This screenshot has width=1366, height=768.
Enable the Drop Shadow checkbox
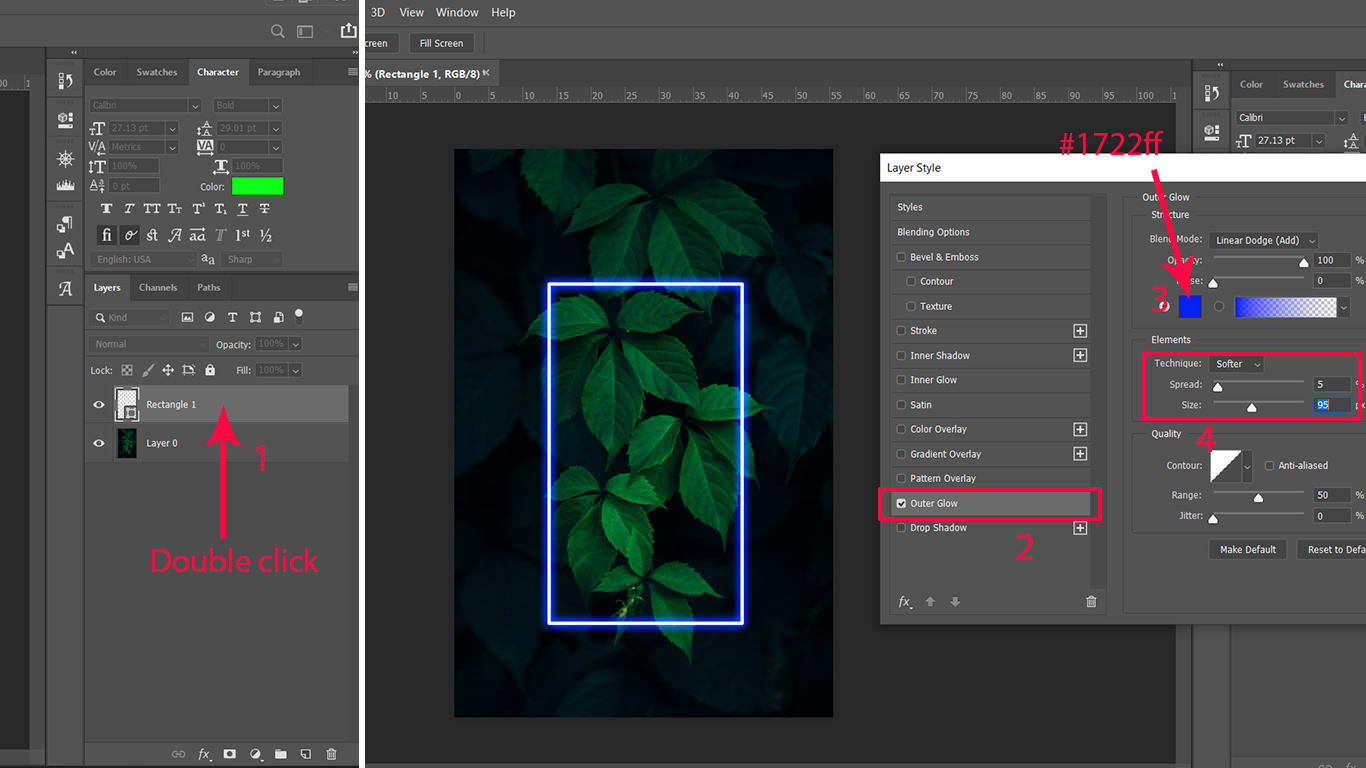pos(901,528)
